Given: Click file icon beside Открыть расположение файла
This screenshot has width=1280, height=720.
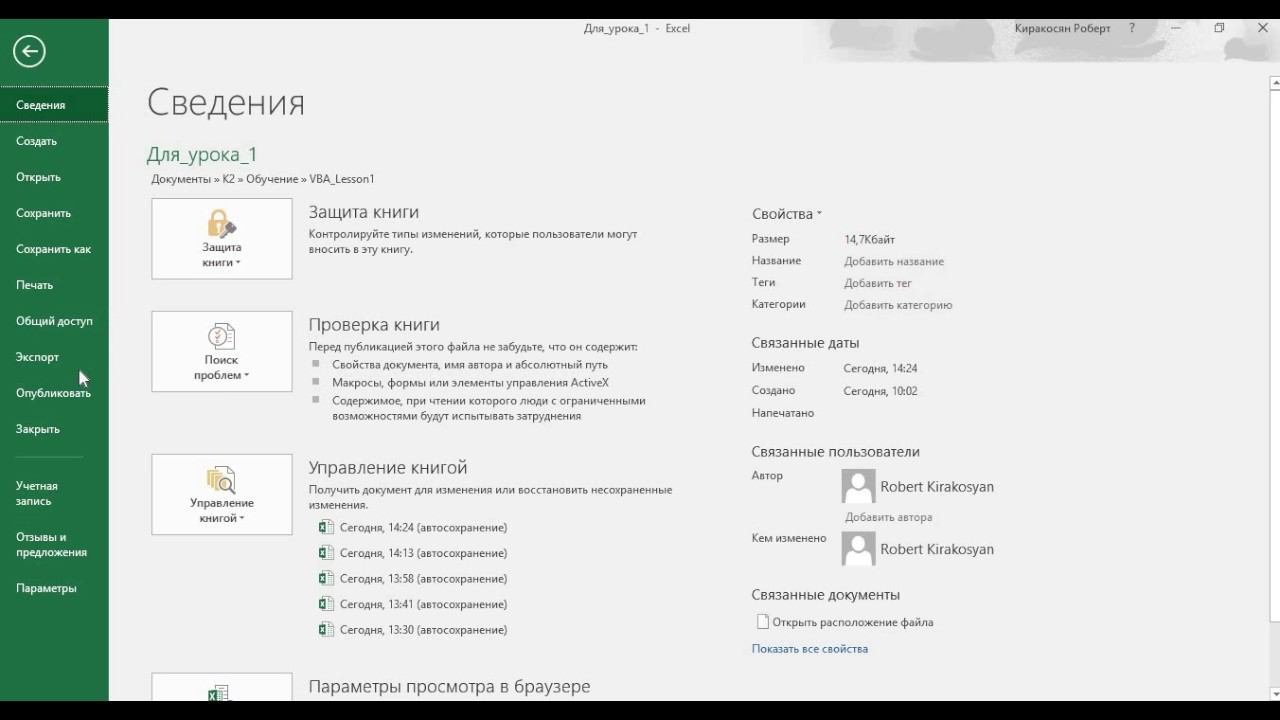Looking at the screenshot, I should tap(763, 622).
